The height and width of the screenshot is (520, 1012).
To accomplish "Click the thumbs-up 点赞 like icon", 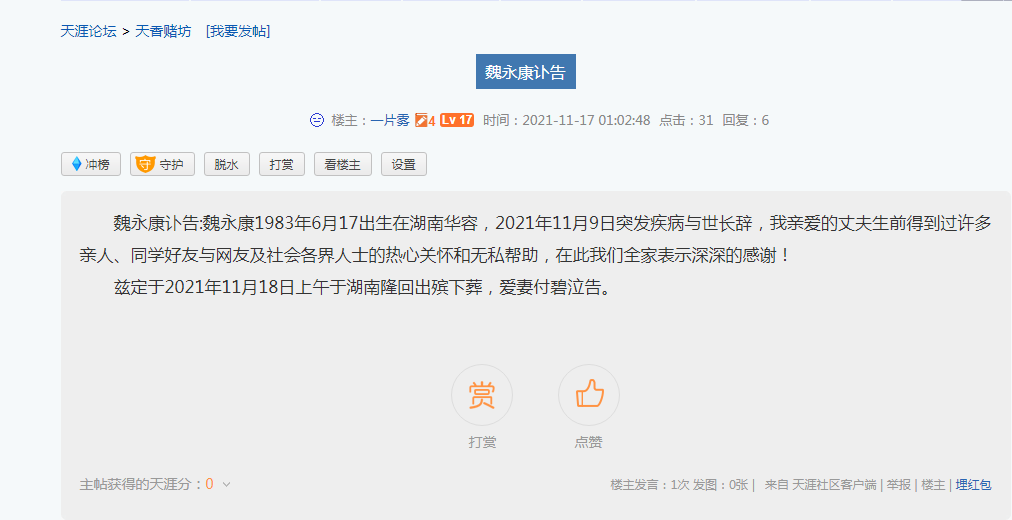I will click(x=589, y=395).
